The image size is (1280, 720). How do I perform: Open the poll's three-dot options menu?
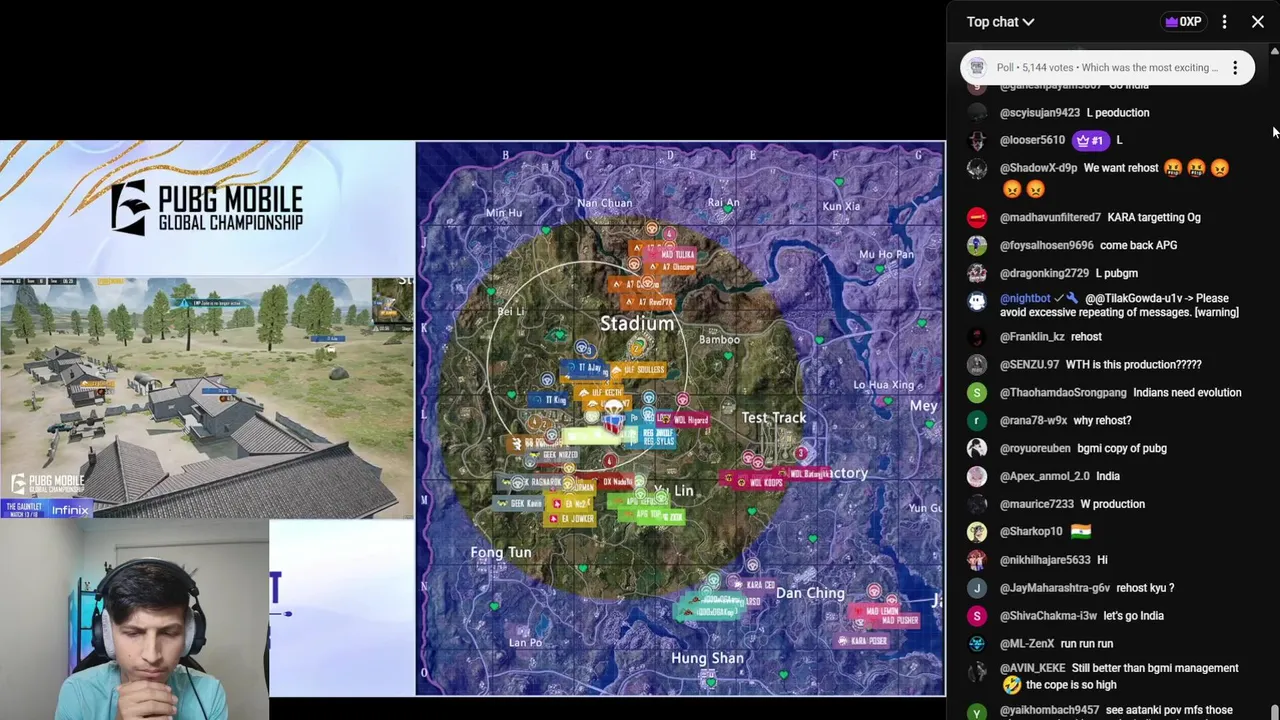coord(1235,68)
